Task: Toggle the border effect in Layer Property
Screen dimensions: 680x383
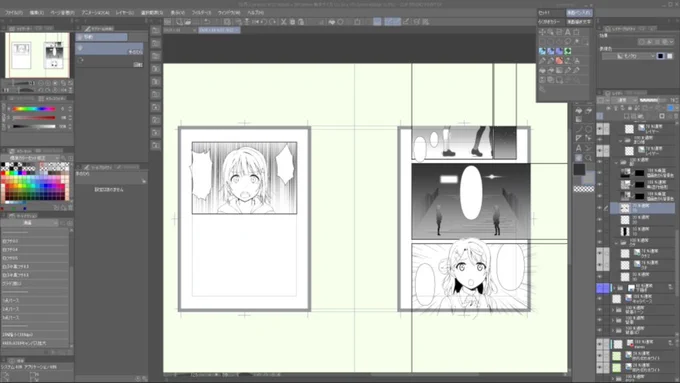Action: click(641, 42)
